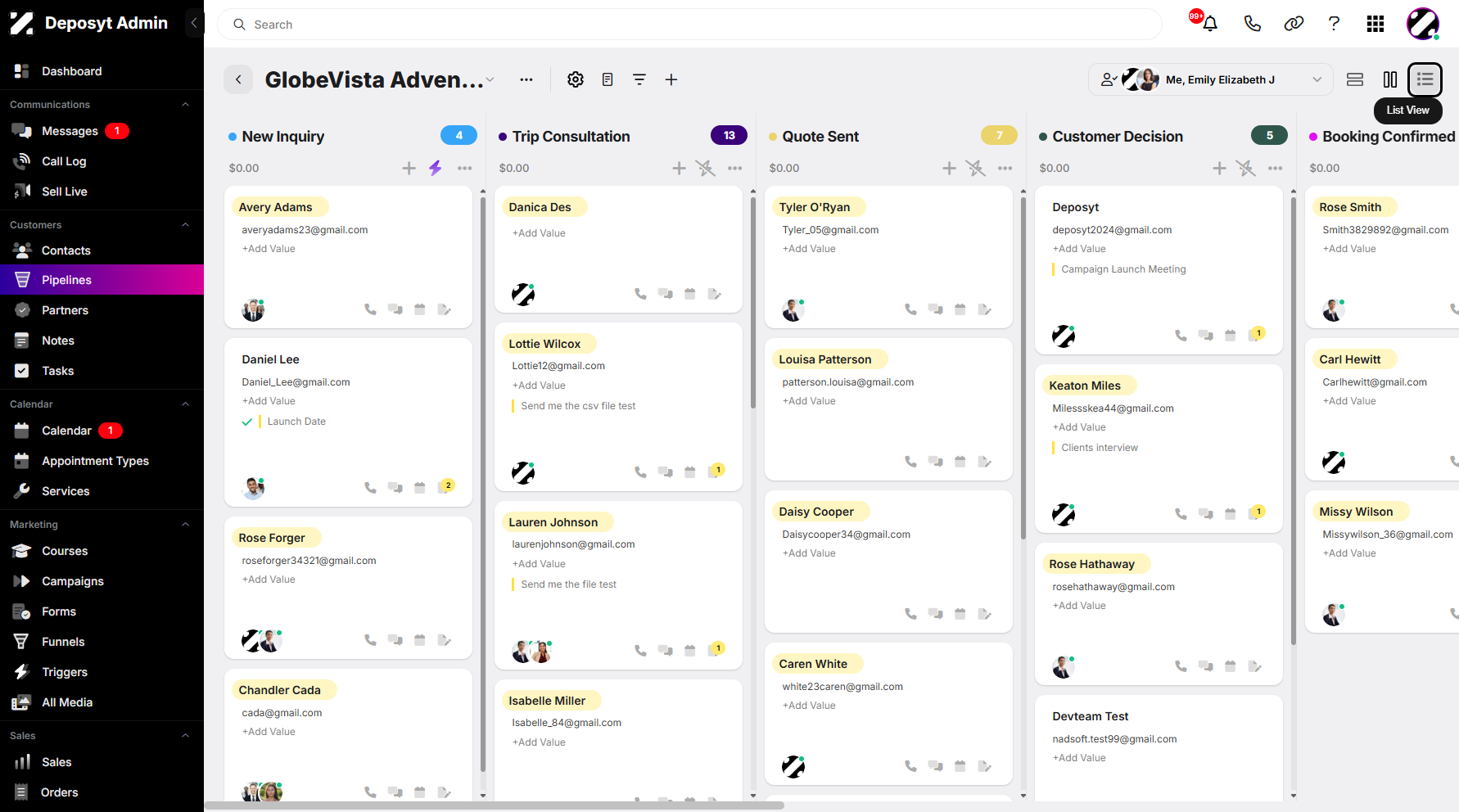Click the help question mark icon
1459x812 pixels.
coord(1334,24)
